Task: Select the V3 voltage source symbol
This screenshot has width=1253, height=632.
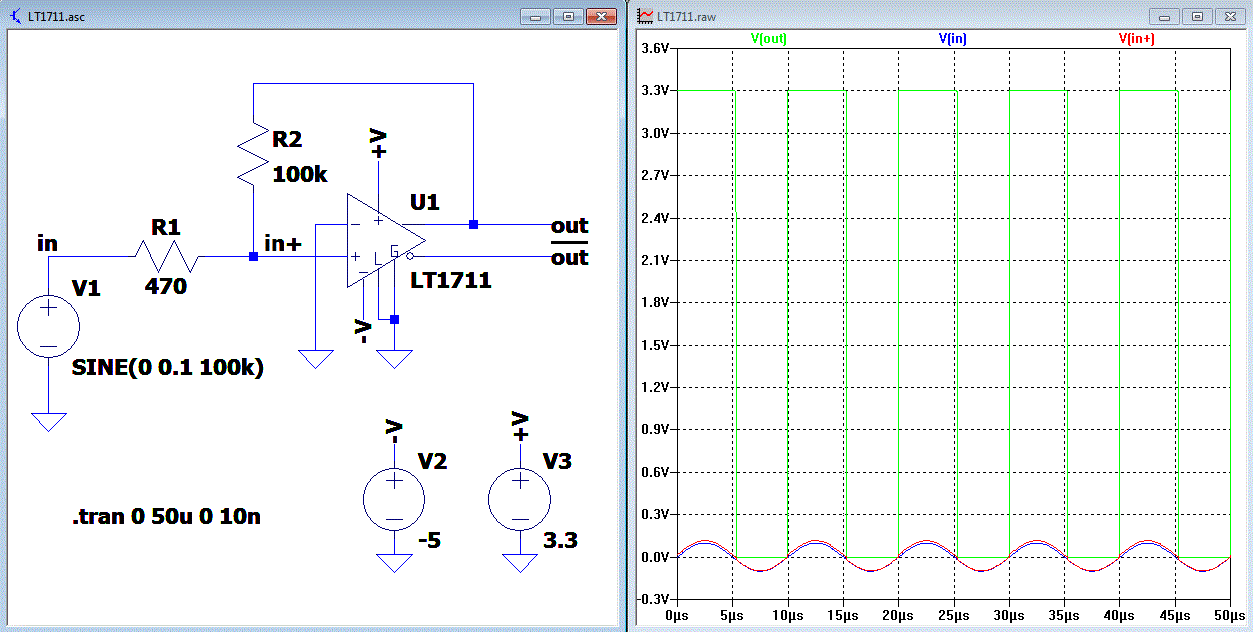Action: point(520,499)
